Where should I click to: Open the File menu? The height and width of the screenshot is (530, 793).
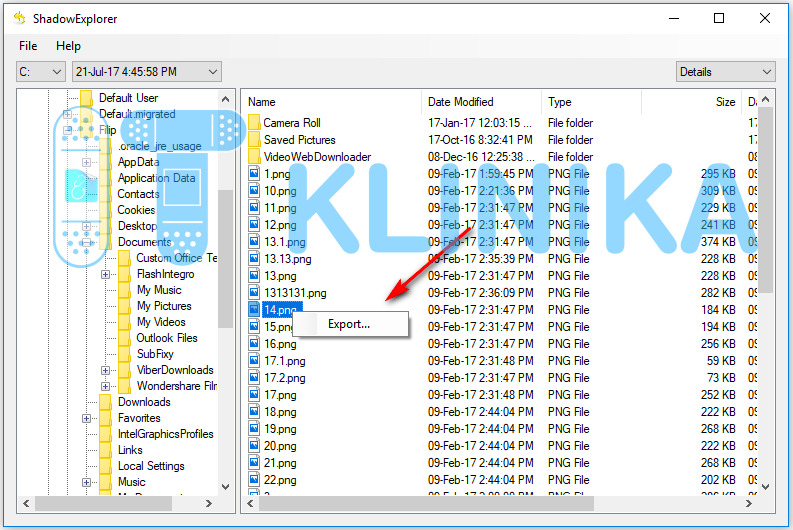pos(28,46)
